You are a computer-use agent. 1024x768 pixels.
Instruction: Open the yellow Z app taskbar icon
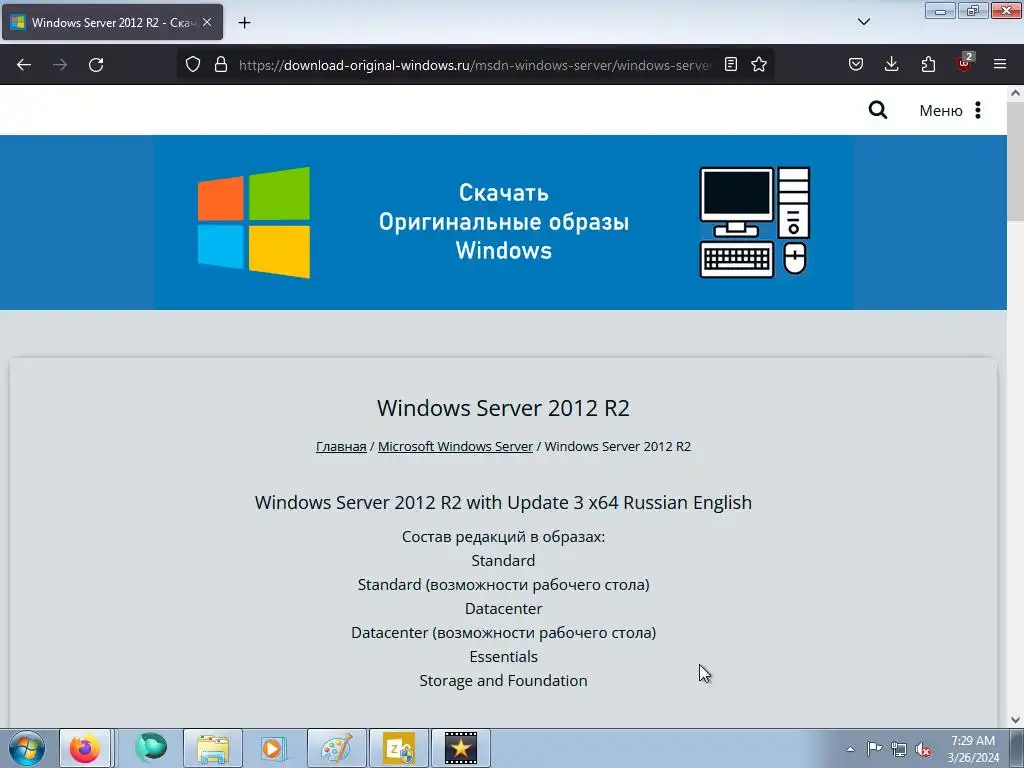pyautogui.click(x=399, y=748)
